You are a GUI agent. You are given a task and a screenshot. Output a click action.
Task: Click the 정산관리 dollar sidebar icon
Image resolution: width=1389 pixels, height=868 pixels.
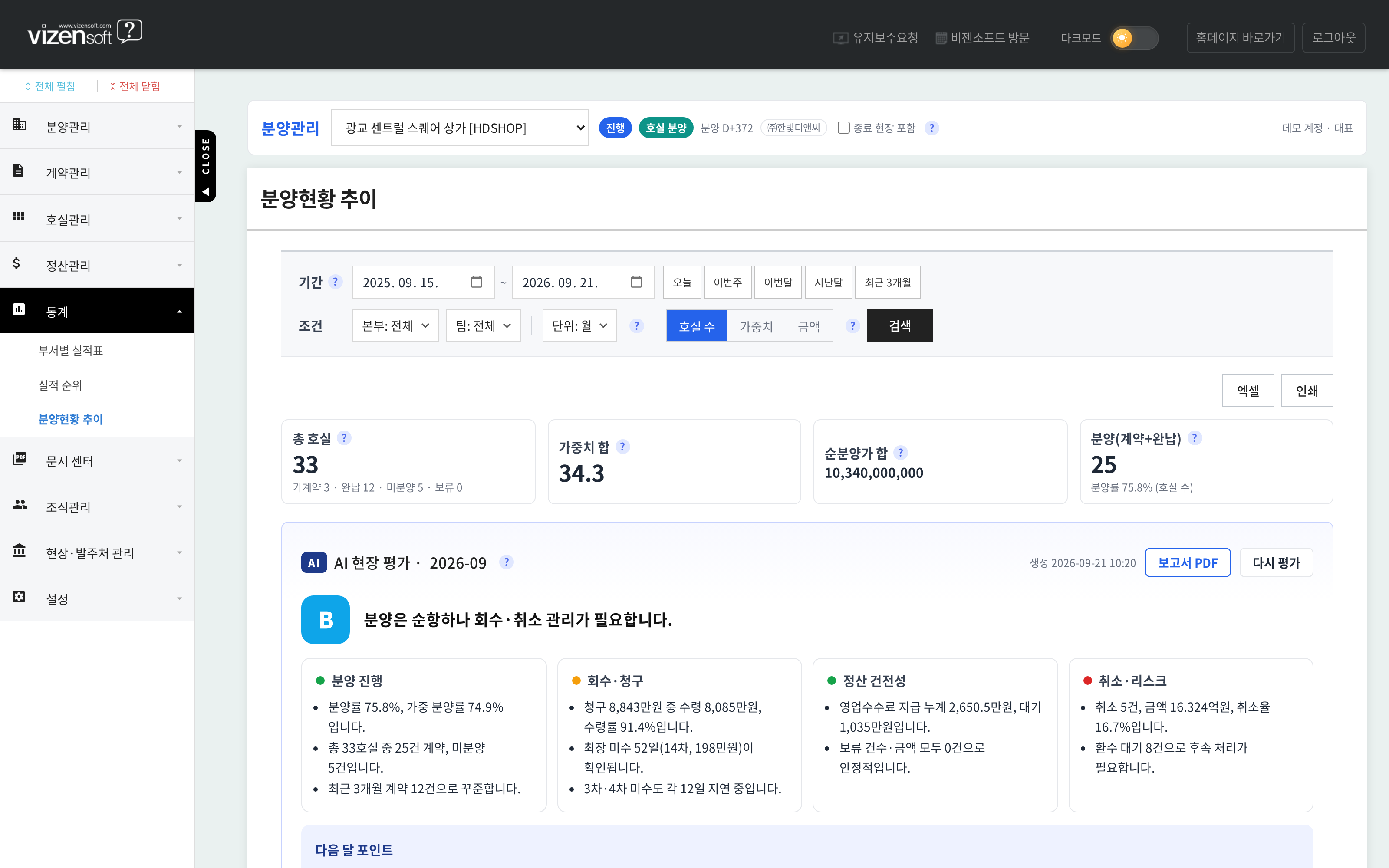16,263
